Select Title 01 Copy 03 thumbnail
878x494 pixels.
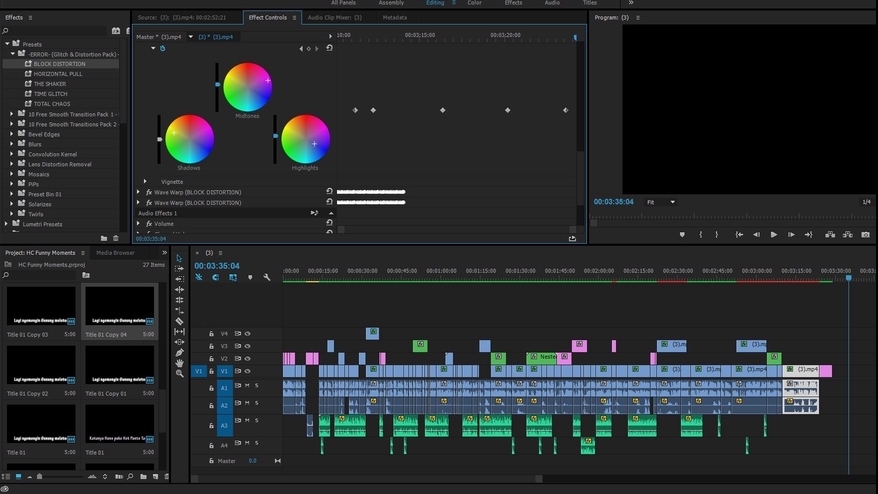click(41, 306)
